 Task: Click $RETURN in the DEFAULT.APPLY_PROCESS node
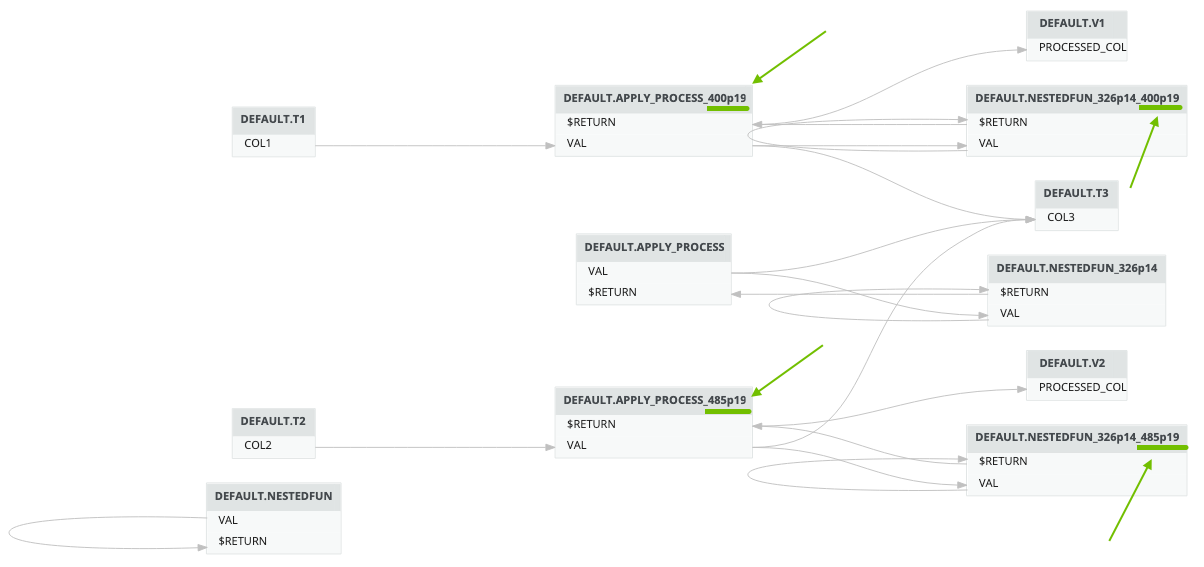[612, 292]
